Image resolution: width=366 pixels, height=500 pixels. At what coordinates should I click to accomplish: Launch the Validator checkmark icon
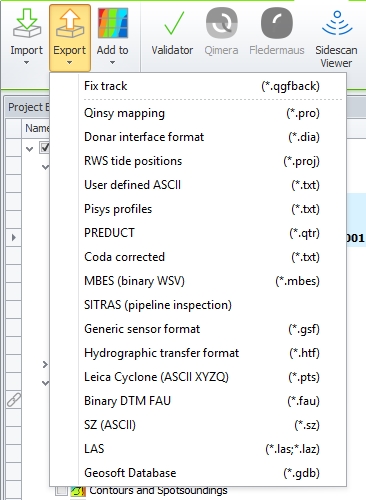coord(174,23)
